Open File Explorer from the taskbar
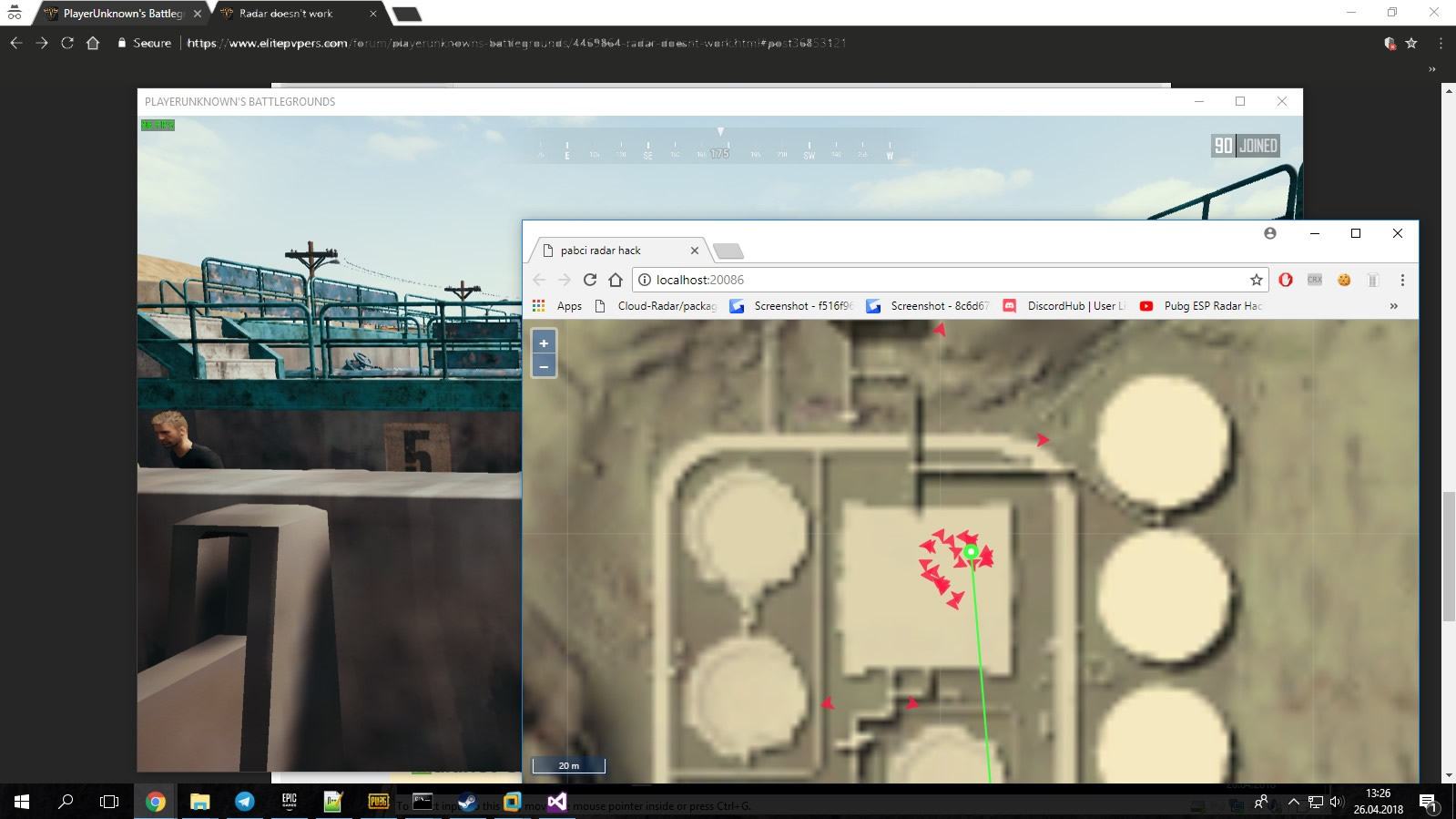The width and height of the screenshot is (1456, 819). 200,802
